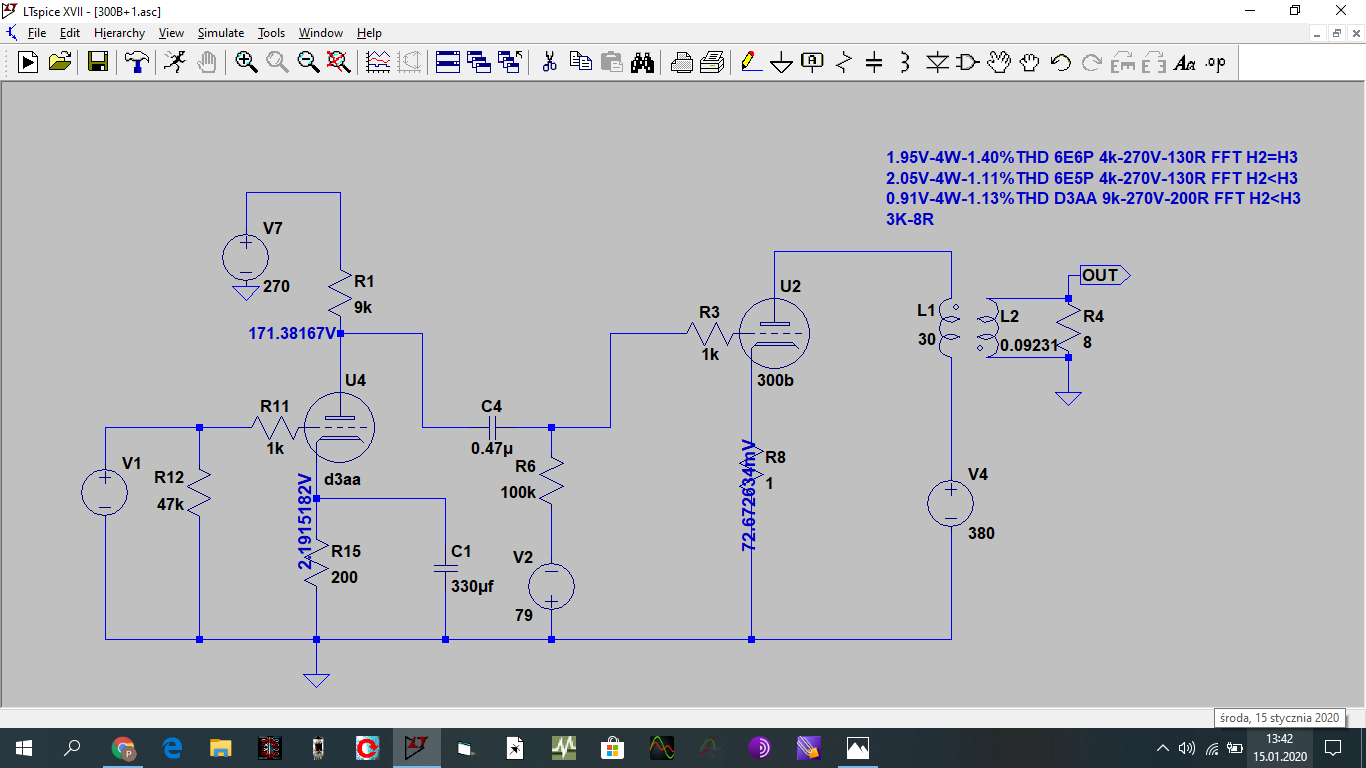Click the Print printer icon
1366x768 pixels.
(x=682, y=62)
